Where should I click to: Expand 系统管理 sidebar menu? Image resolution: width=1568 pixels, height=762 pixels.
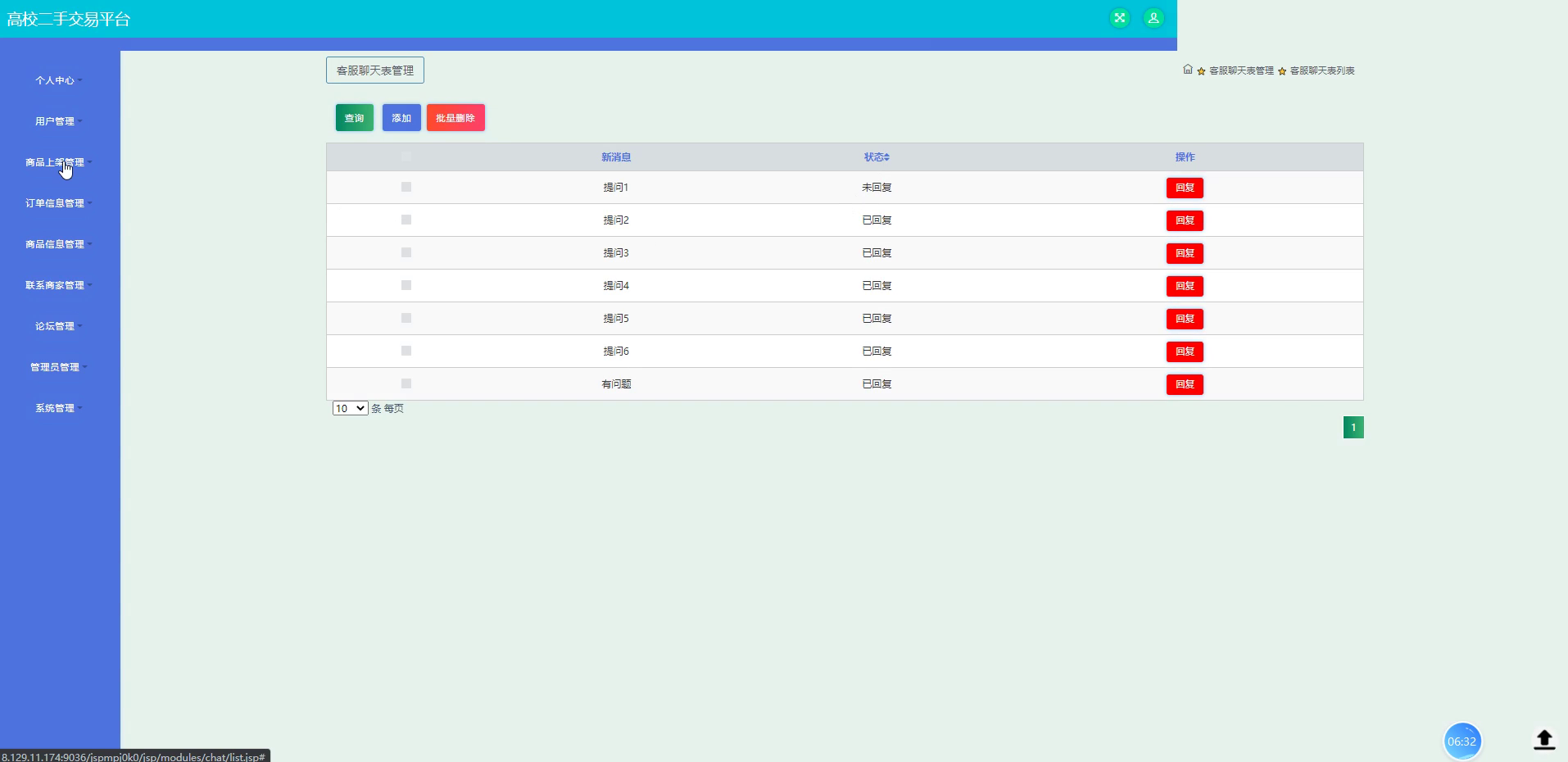pyautogui.click(x=59, y=408)
